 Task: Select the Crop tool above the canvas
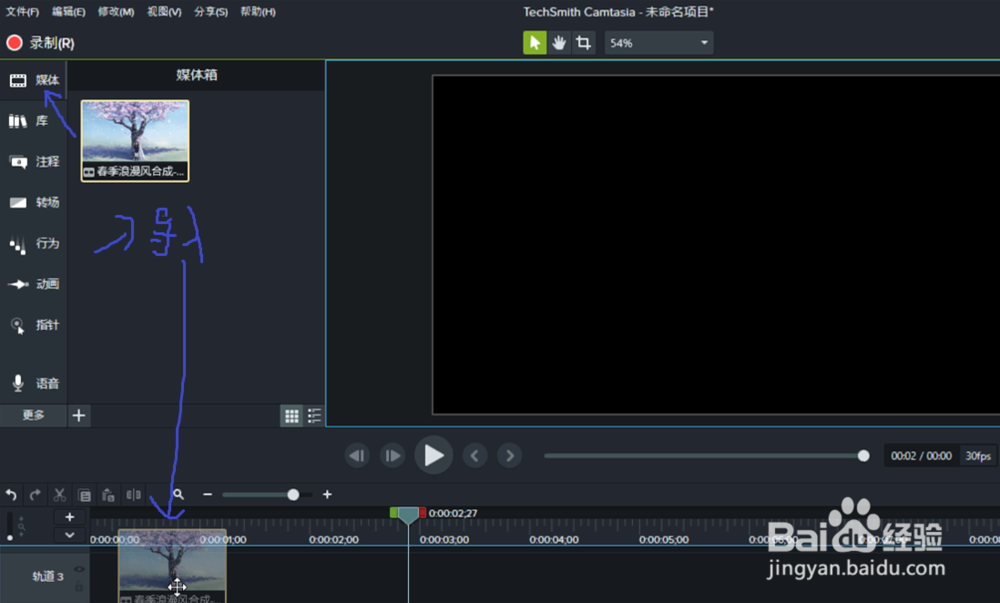[582, 43]
